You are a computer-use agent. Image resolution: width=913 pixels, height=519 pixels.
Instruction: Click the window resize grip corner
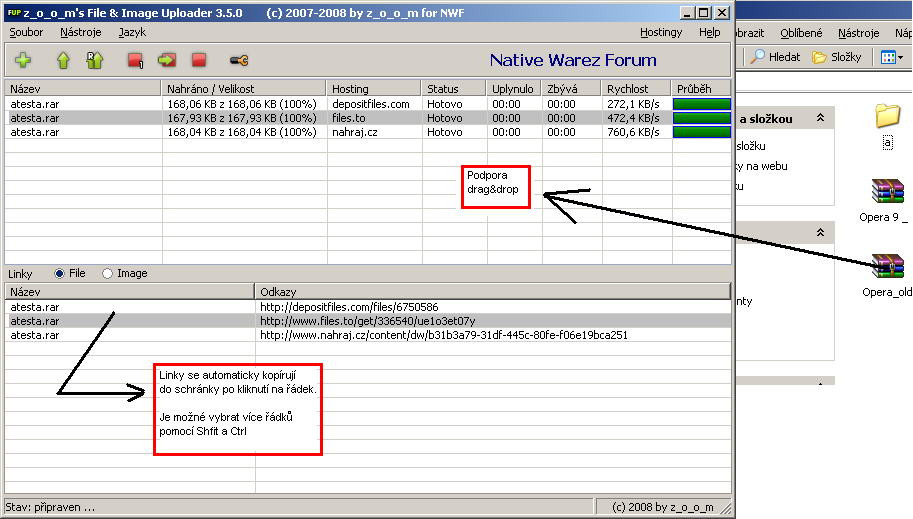726,509
